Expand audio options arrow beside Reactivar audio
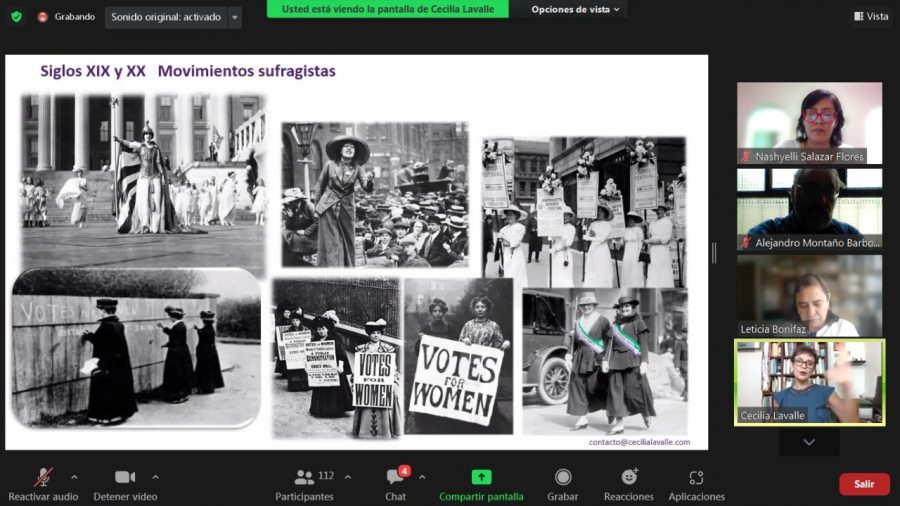The height and width of the screenshot is (506, 900). pos(72,476)
